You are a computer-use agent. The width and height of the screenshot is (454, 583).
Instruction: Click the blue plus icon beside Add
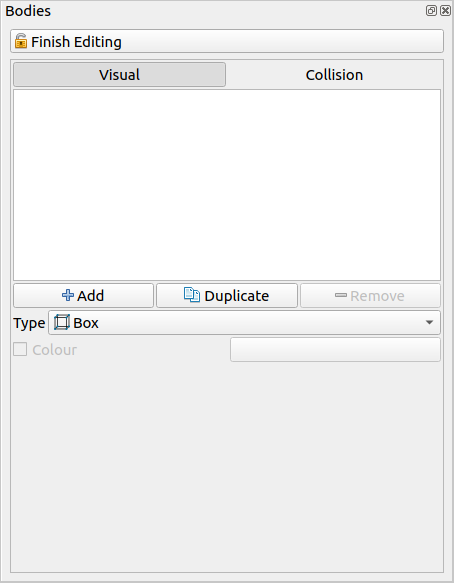(x=68, y=295)
